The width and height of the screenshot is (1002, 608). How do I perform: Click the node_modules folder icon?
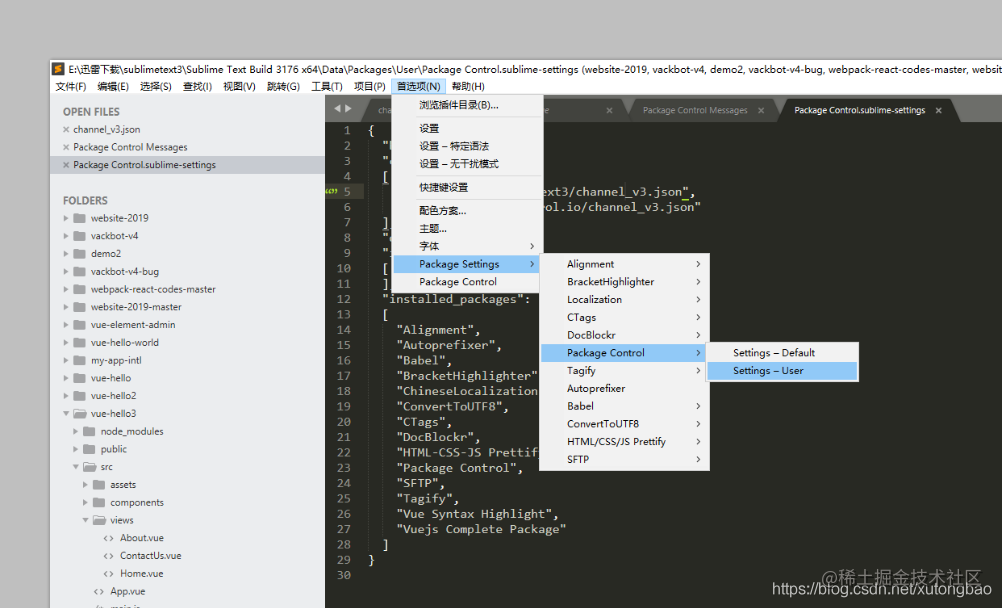pyautogui.click(x=89, y=432)
